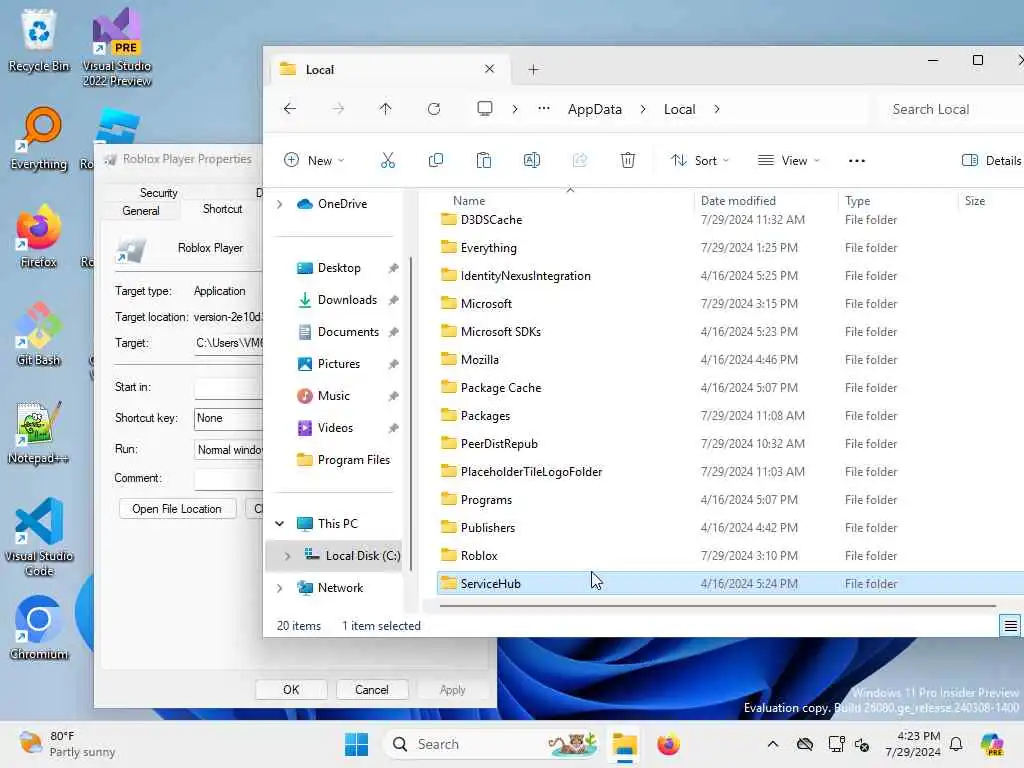Viewport: 1024px width, 768px height.
Task: Select the Shortcut tab in Properties
Action: (222, 209)
